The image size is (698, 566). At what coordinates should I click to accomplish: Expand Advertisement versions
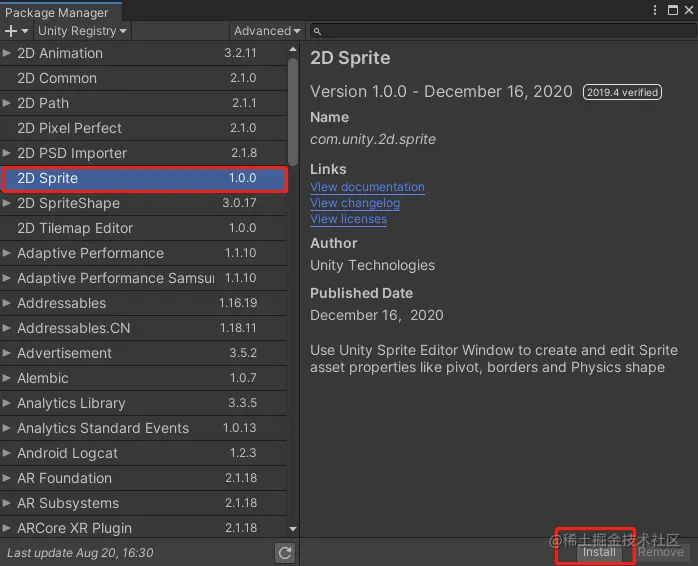(7, 353)
